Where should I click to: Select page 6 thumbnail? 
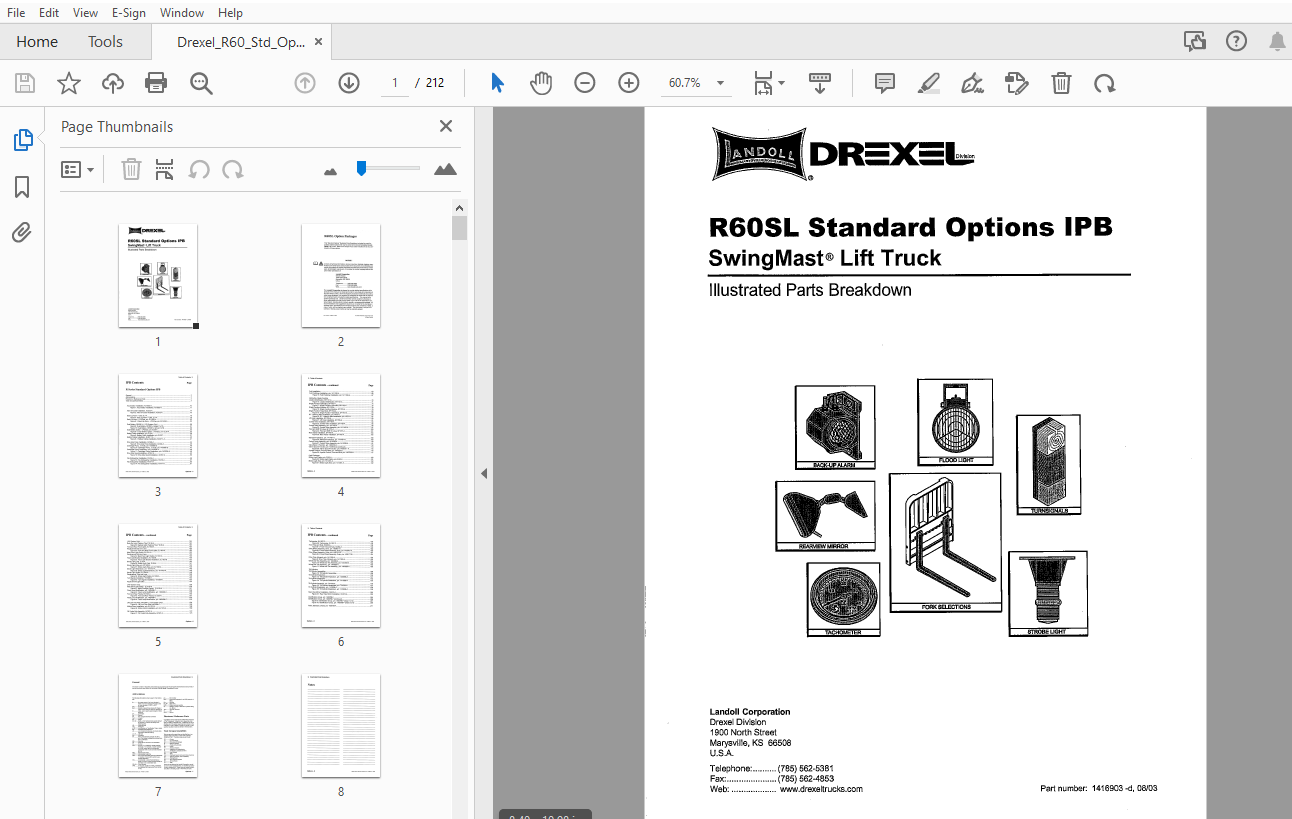click(x=341, y=575)
